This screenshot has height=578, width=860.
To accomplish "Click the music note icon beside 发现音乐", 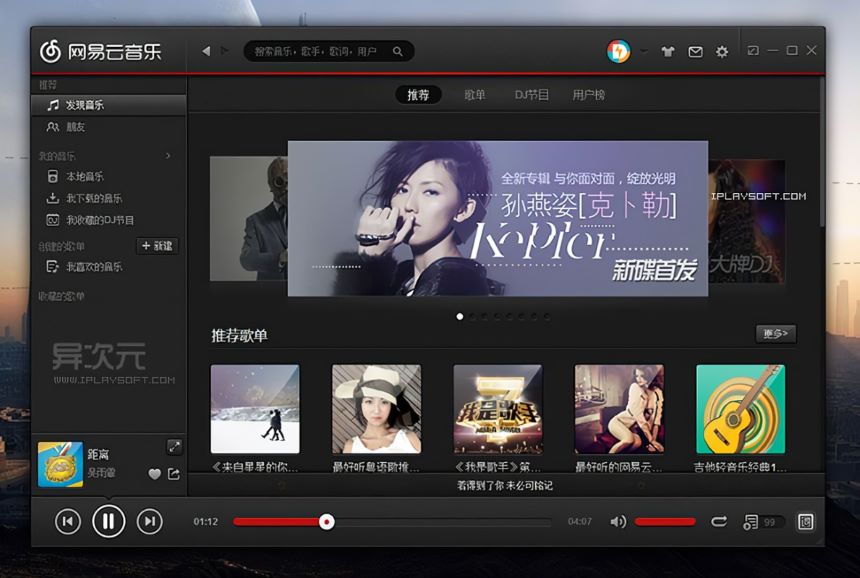I will pos(53,105).
